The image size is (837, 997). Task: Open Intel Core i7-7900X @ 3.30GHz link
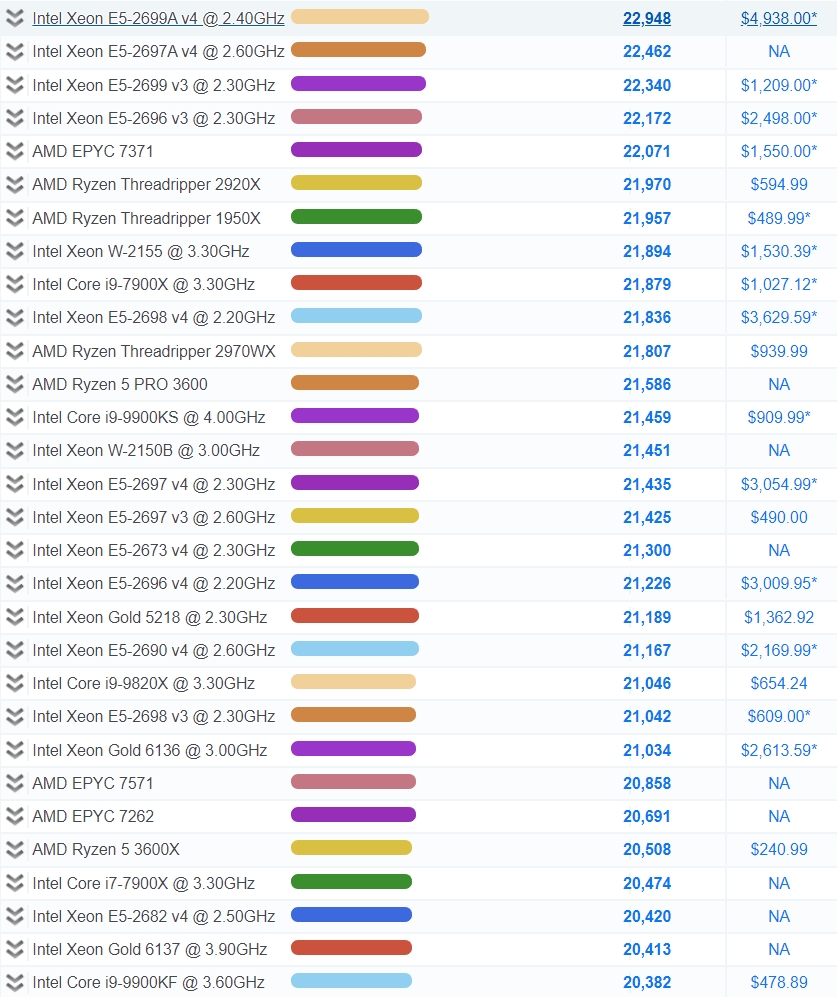pyautogui.click(x=144, y=883)
